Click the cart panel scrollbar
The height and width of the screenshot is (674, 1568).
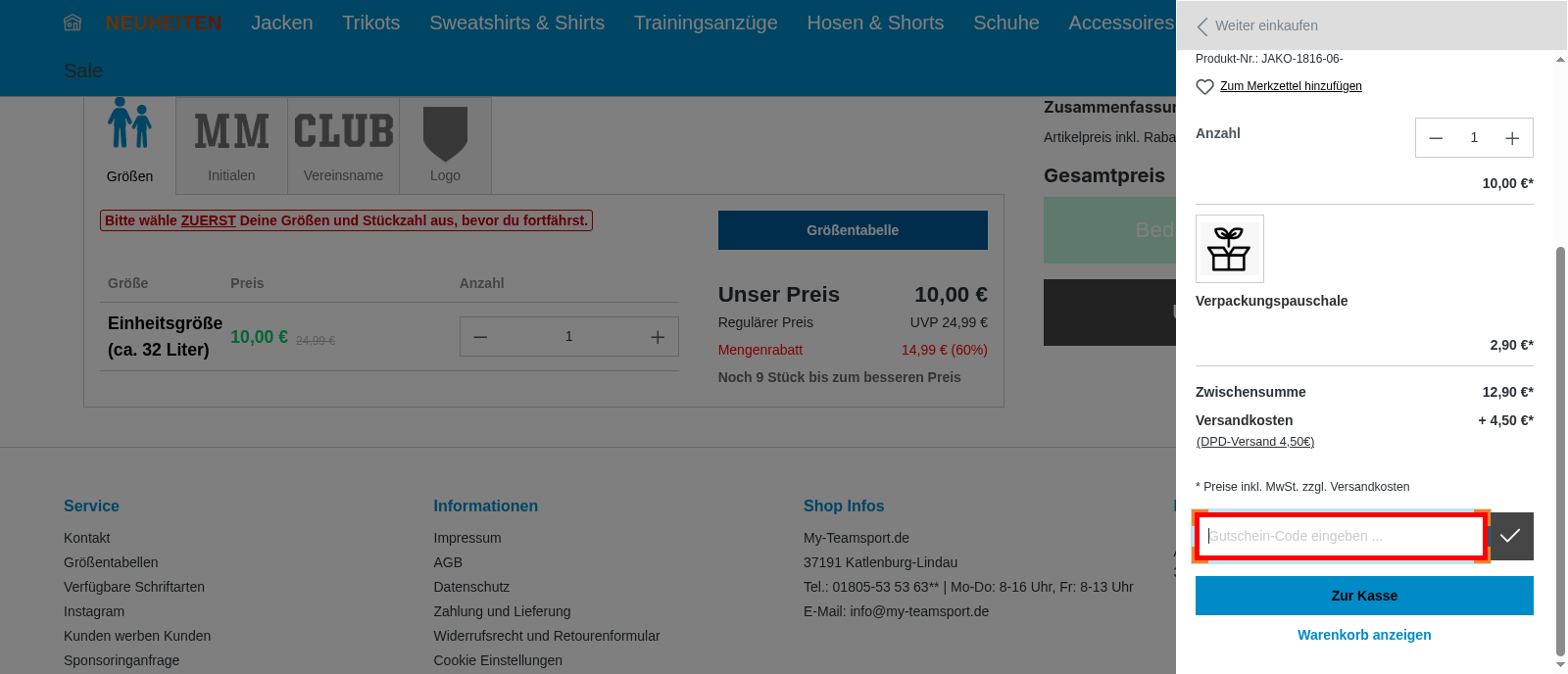coord(1560,451)
